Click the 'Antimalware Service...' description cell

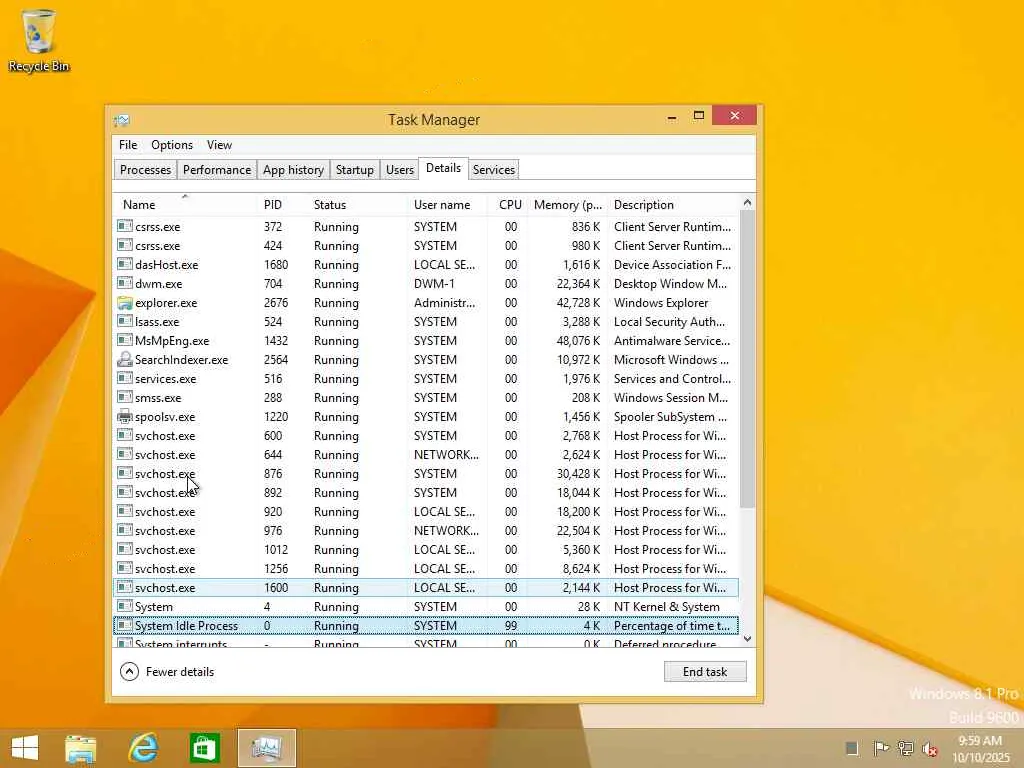pyautogui.click(x=672, y=340)
